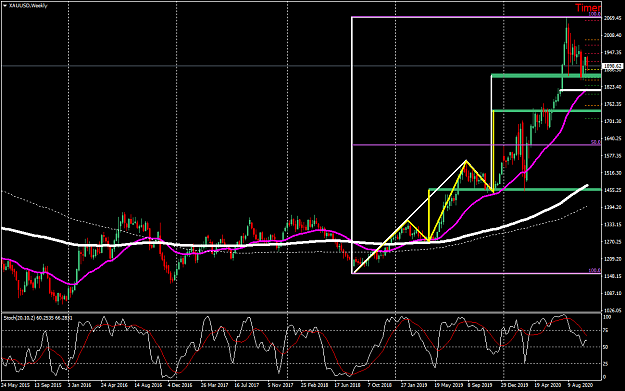Click the Stoch(20,10,2) indicator label
The width and height of the screenshot is (625, 391).
coord(19,318)
